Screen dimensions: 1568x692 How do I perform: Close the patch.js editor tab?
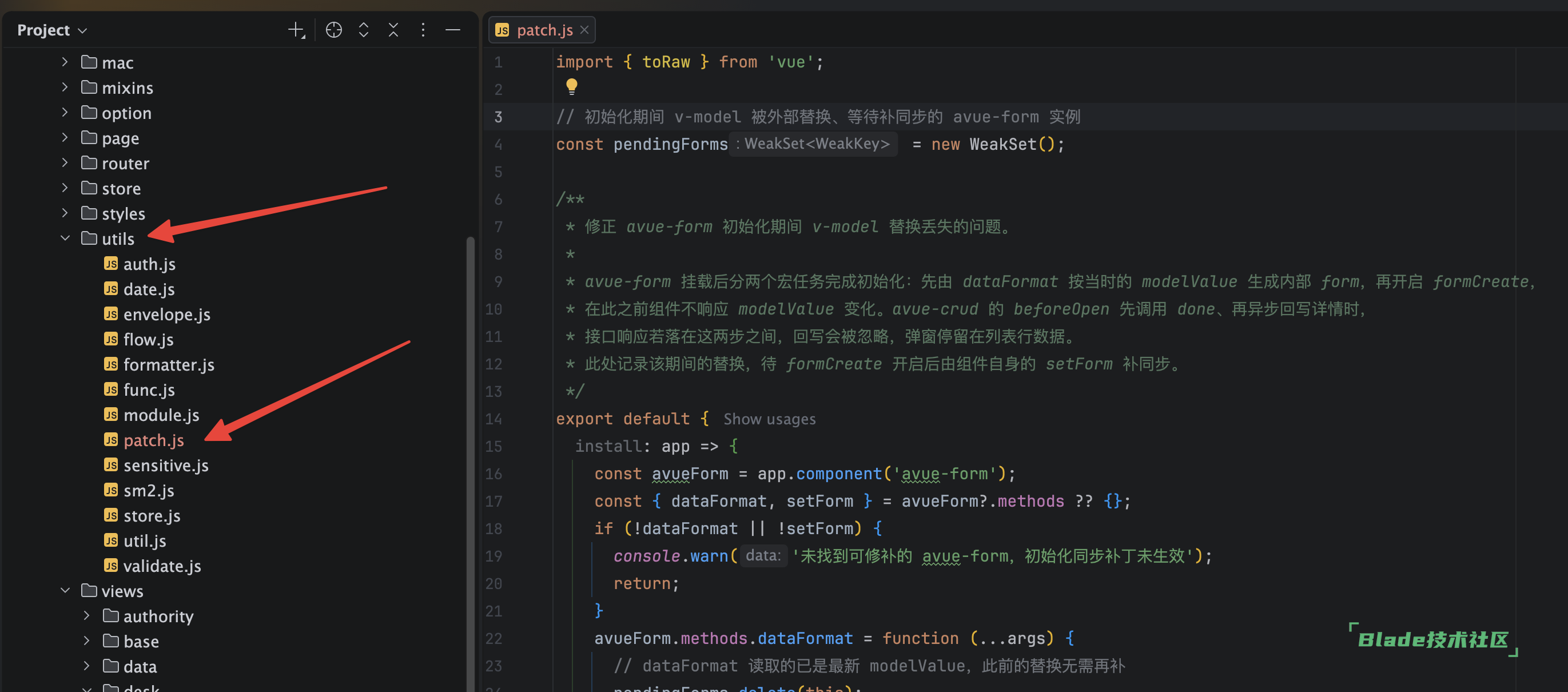(584, 30)
